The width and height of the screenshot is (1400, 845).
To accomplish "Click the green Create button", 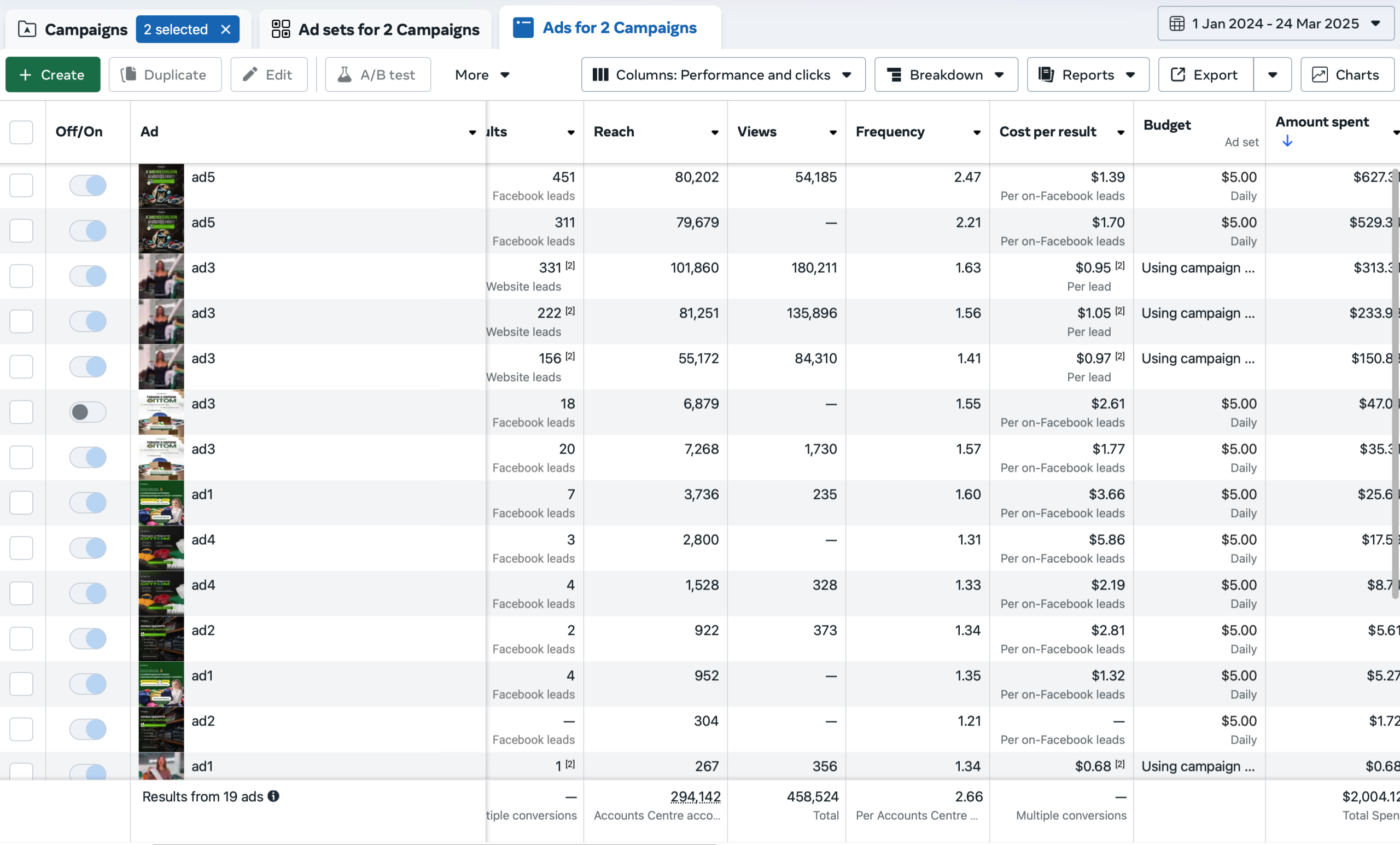I will pos(53,74).
